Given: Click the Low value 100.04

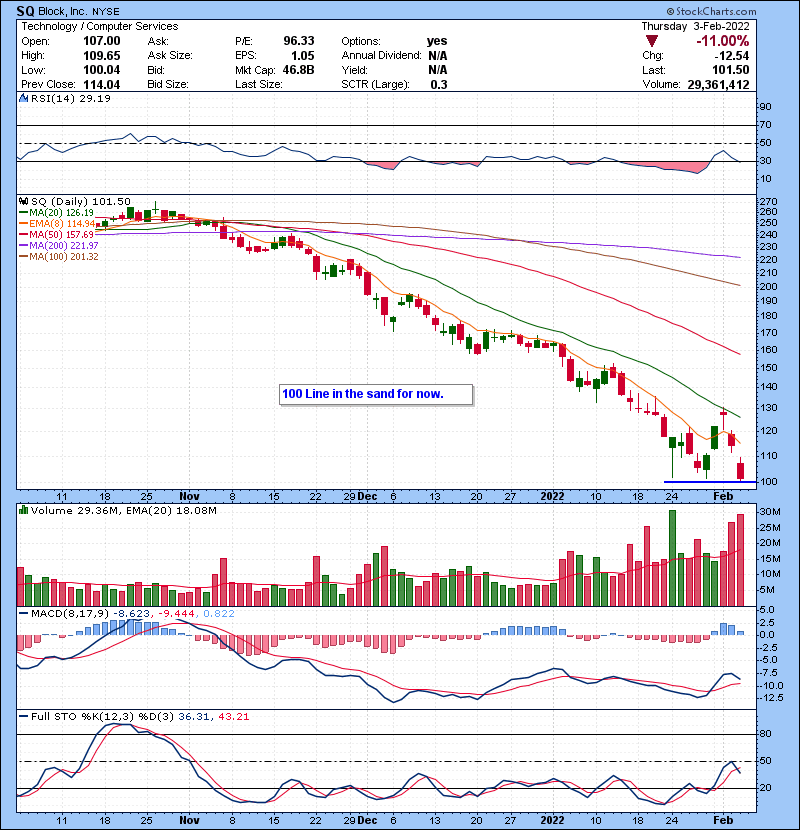Looking at the screenshot, I should coord(102,70).
